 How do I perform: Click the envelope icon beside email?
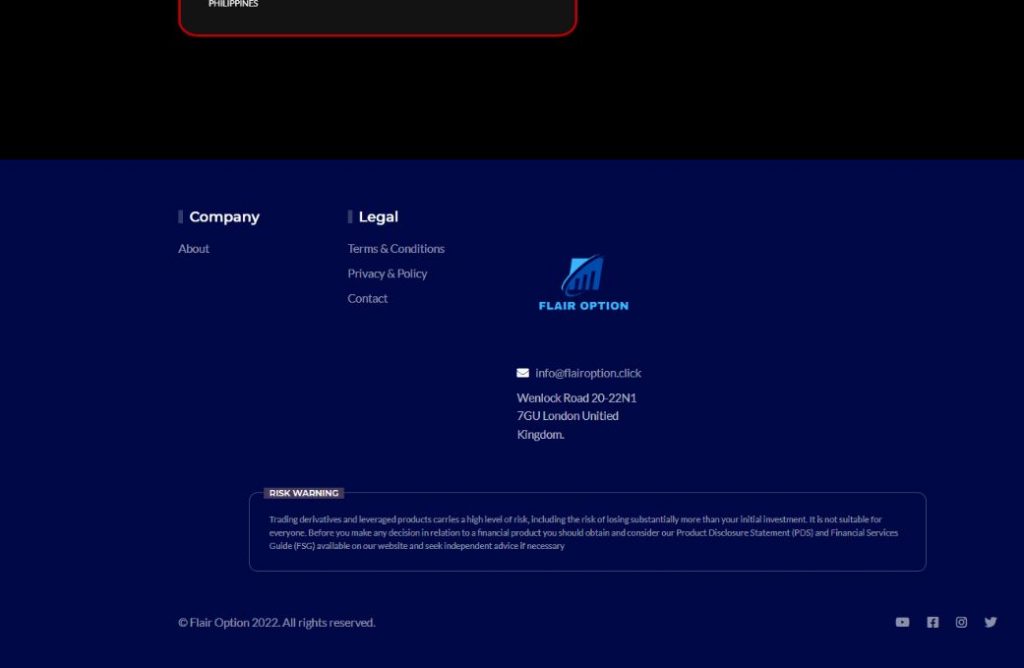point(523,373)
